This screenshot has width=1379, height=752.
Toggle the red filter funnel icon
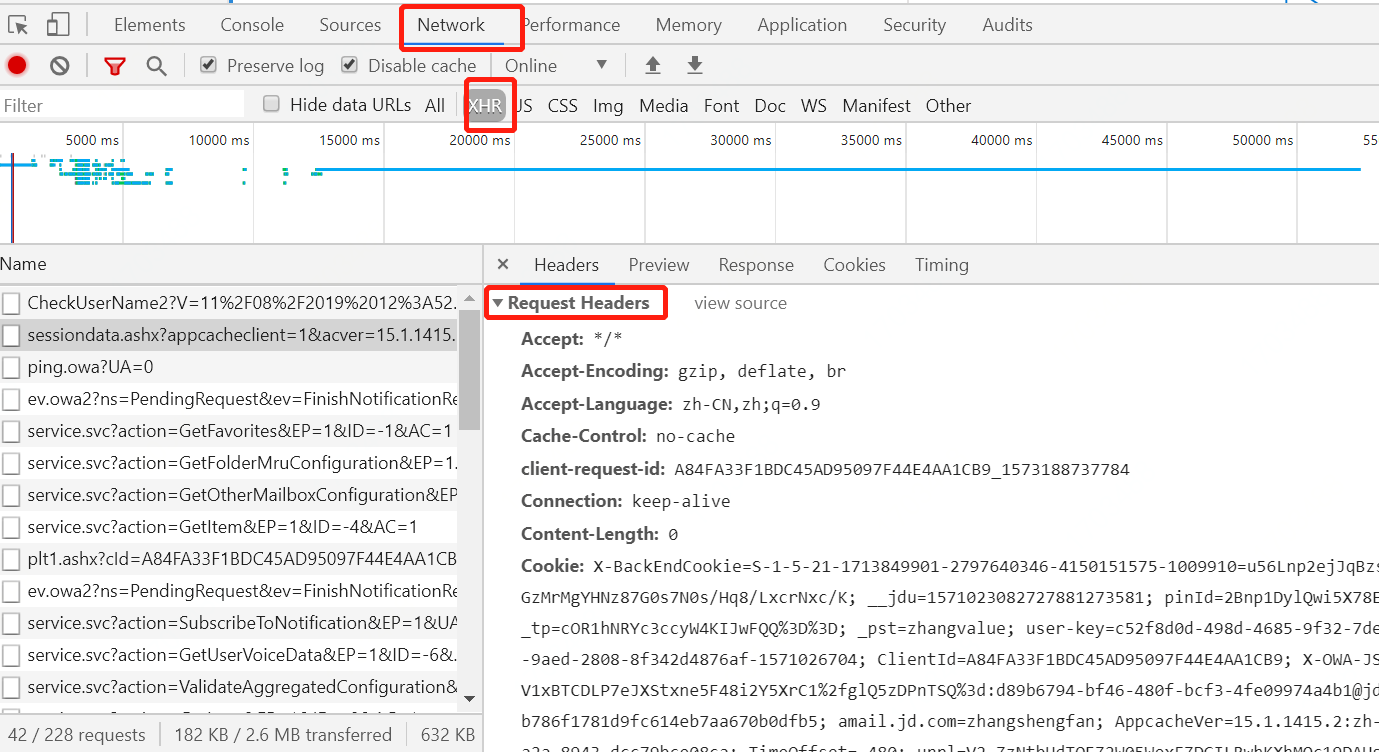pyautogui.click(x=115, y=66)
